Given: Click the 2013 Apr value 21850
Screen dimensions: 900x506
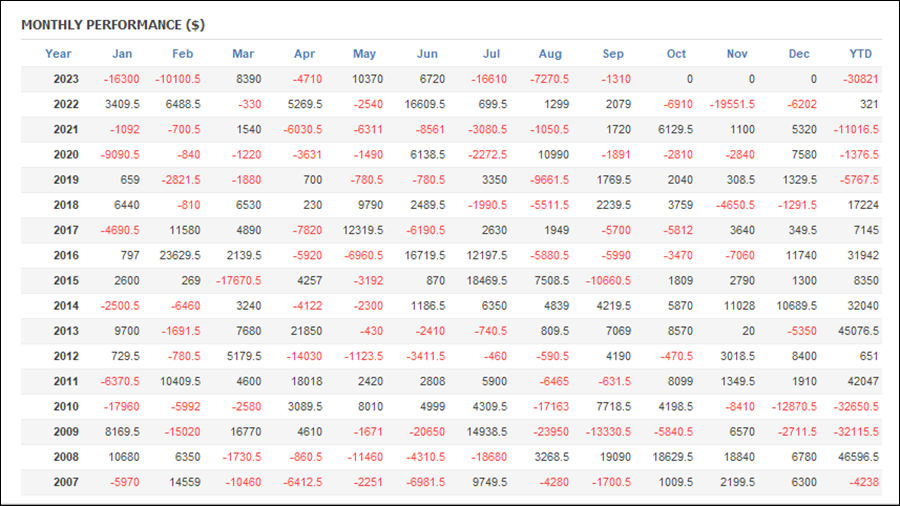Looking at the screenshot, I should pos(307,332).
